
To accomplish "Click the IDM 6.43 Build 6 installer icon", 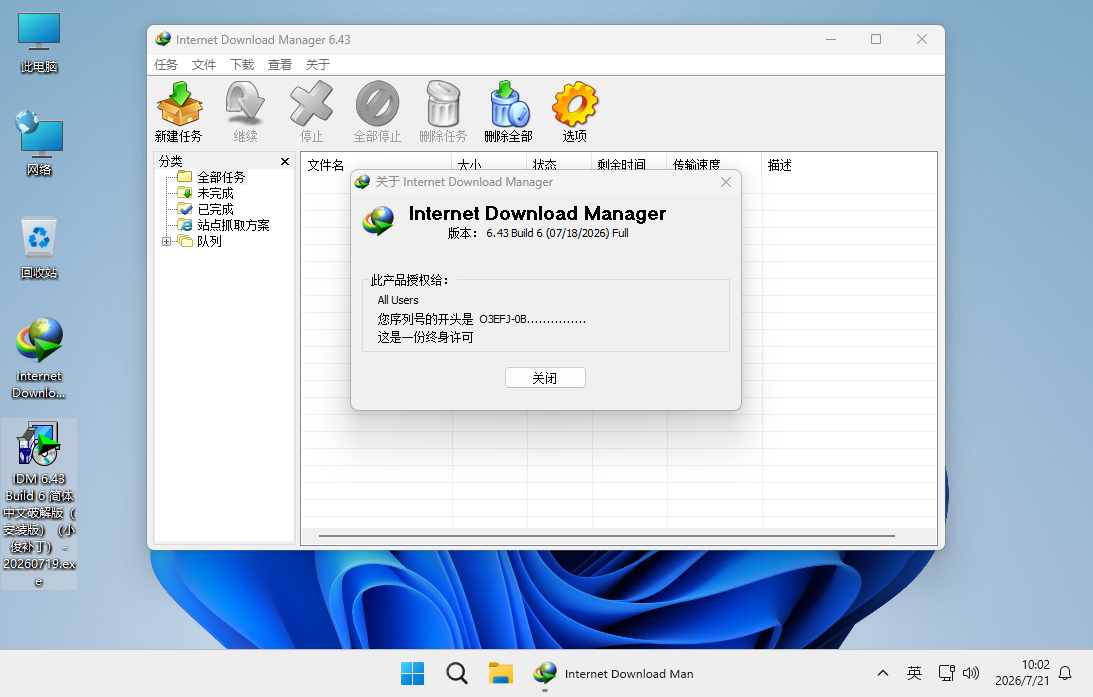I will [x=39, y=503].
